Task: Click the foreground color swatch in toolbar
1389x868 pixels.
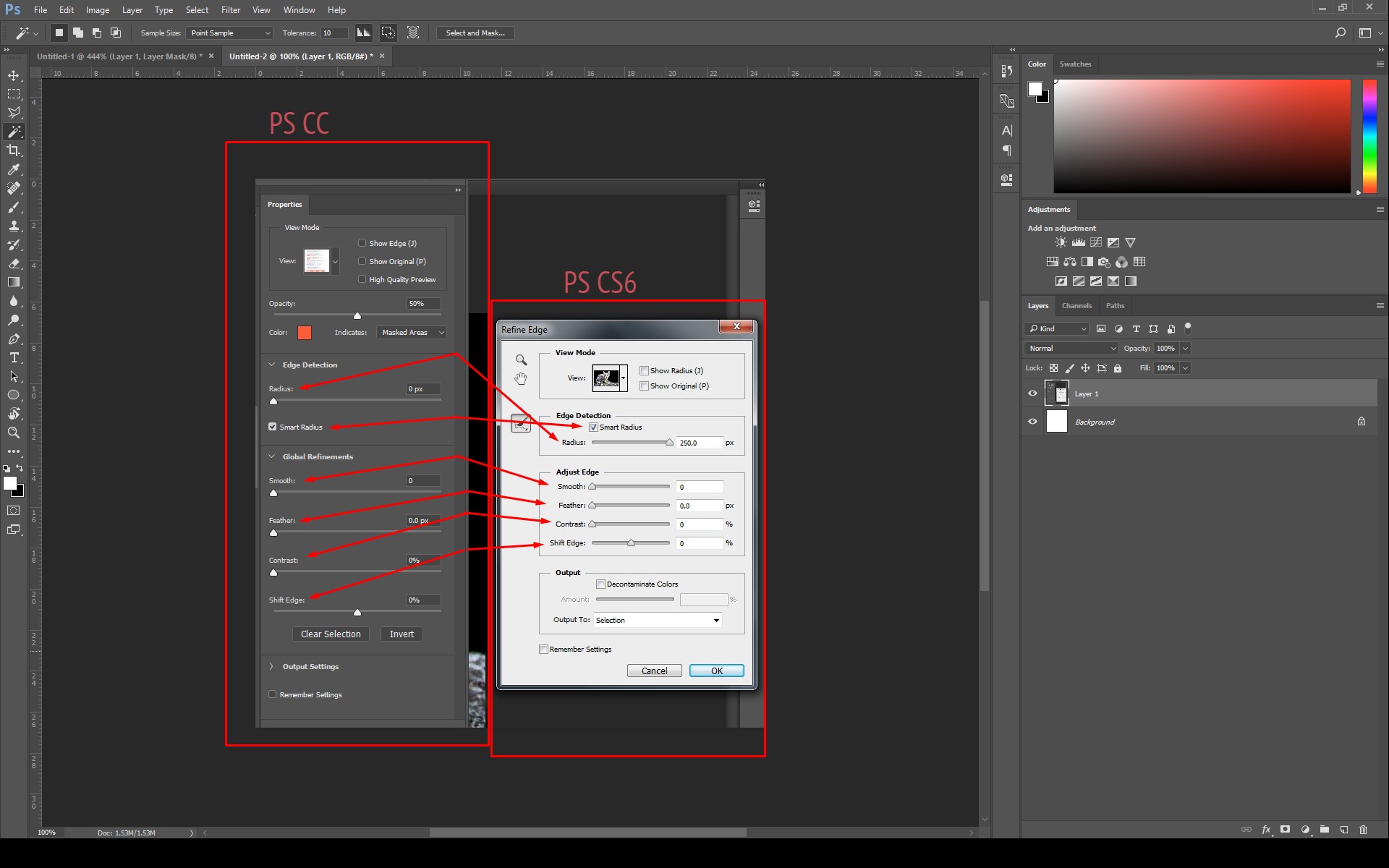Action: tap(10, 483)
